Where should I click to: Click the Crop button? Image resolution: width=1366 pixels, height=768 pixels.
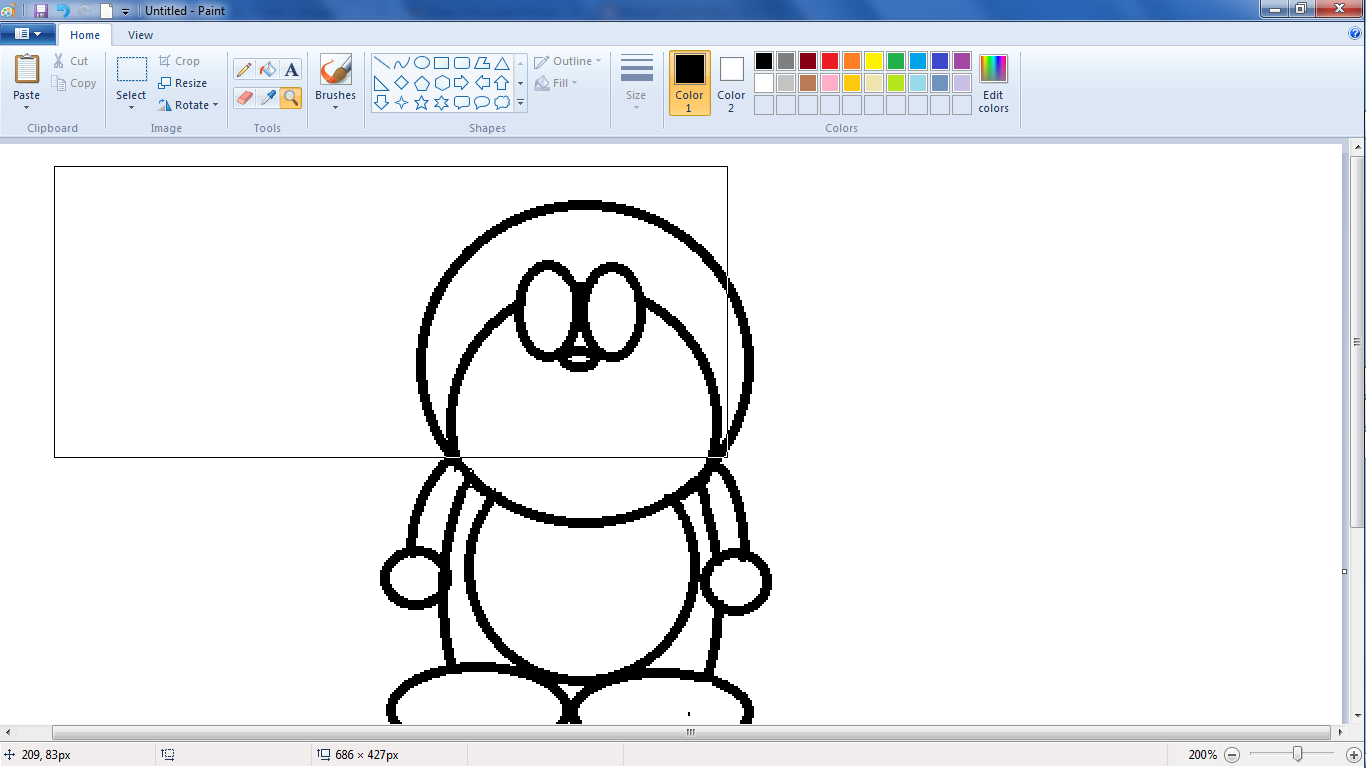tap(179, 61)
